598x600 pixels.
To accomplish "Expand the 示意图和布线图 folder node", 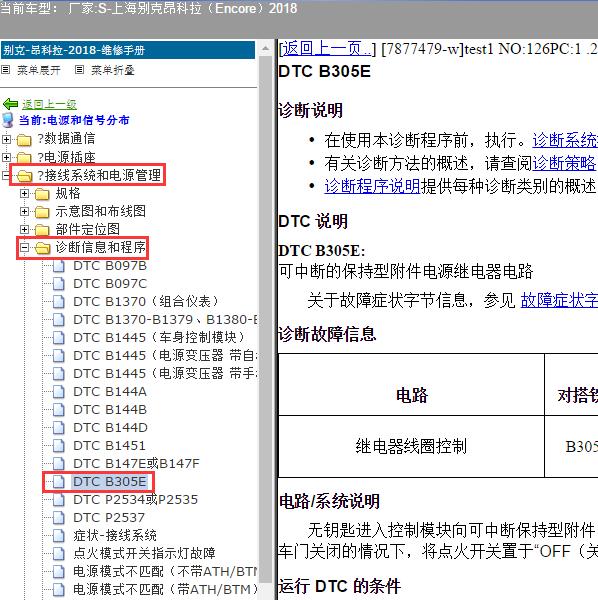I will 24,211.
